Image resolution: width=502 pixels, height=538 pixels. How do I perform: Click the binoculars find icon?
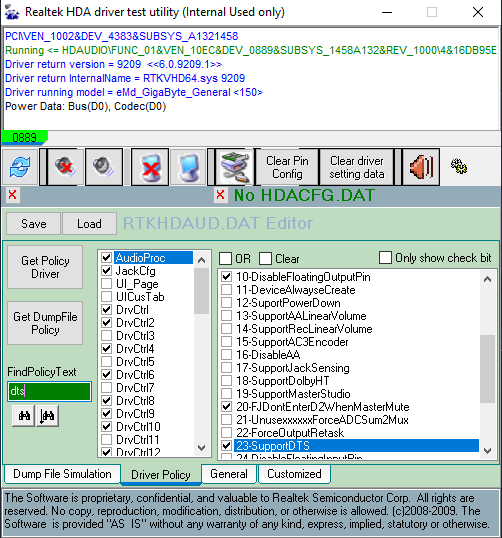pos(24,416)
